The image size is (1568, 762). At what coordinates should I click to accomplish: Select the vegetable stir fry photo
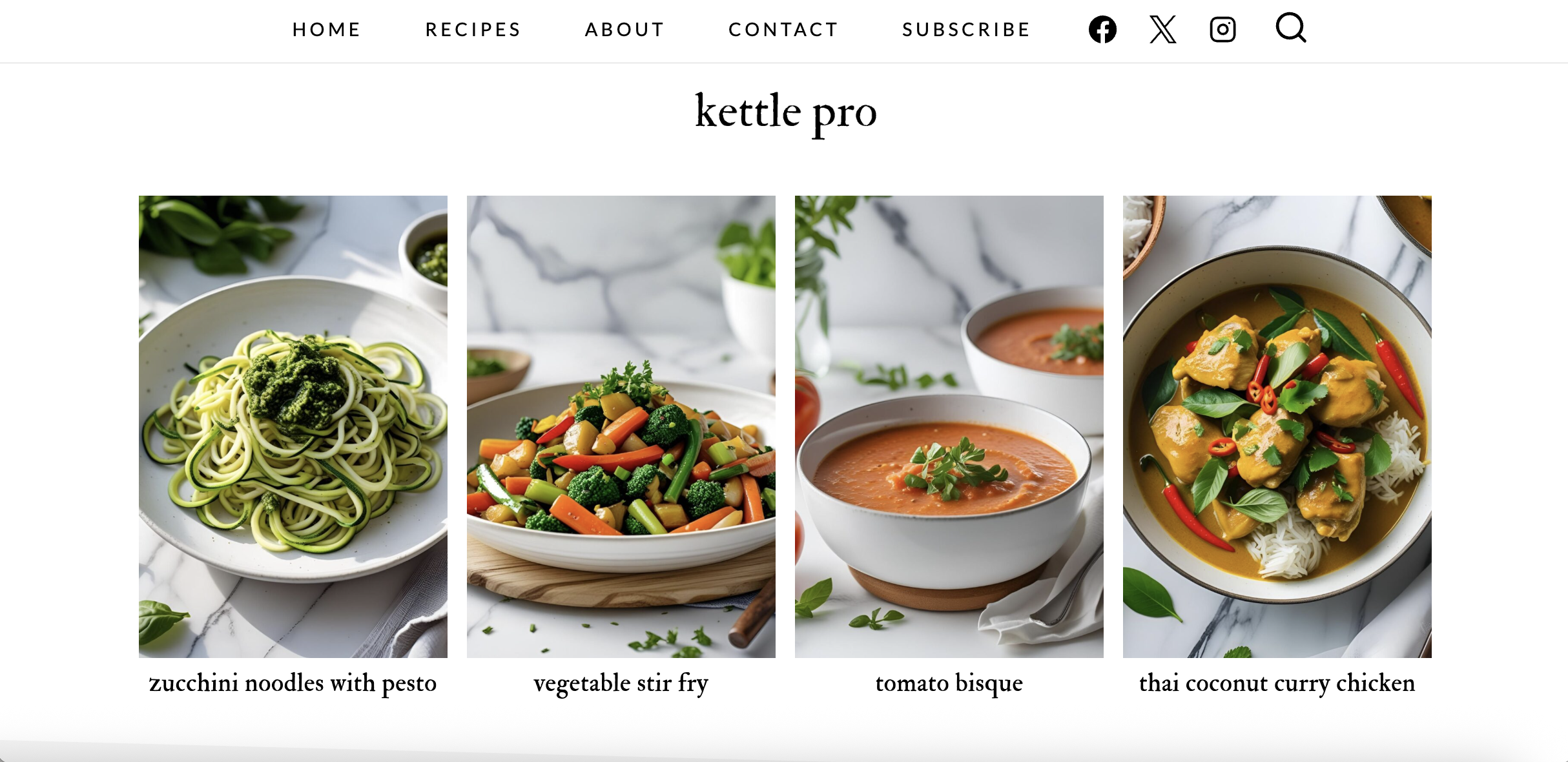coord(621,427)
